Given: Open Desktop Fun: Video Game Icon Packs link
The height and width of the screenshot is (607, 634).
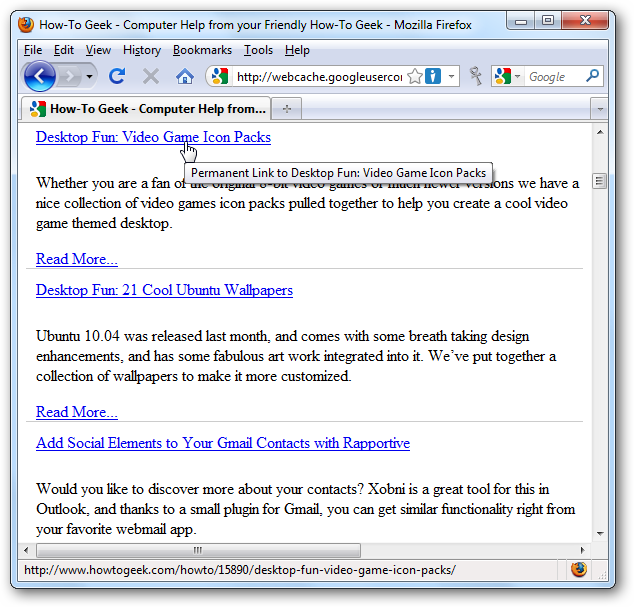Looking at the screenshot, I should point(153,137).
